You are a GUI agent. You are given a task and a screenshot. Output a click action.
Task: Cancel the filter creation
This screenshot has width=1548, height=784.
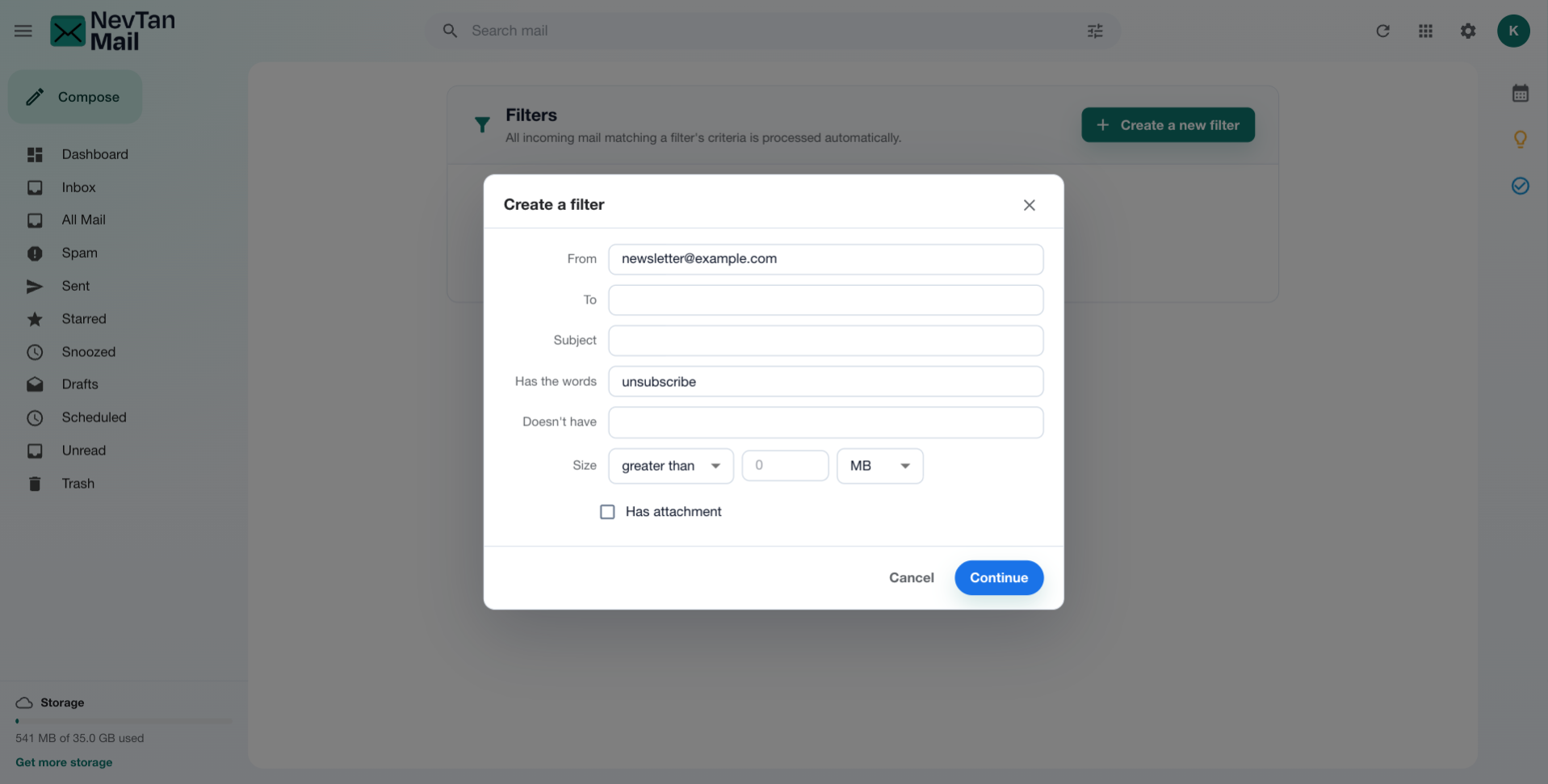[912, 578]
